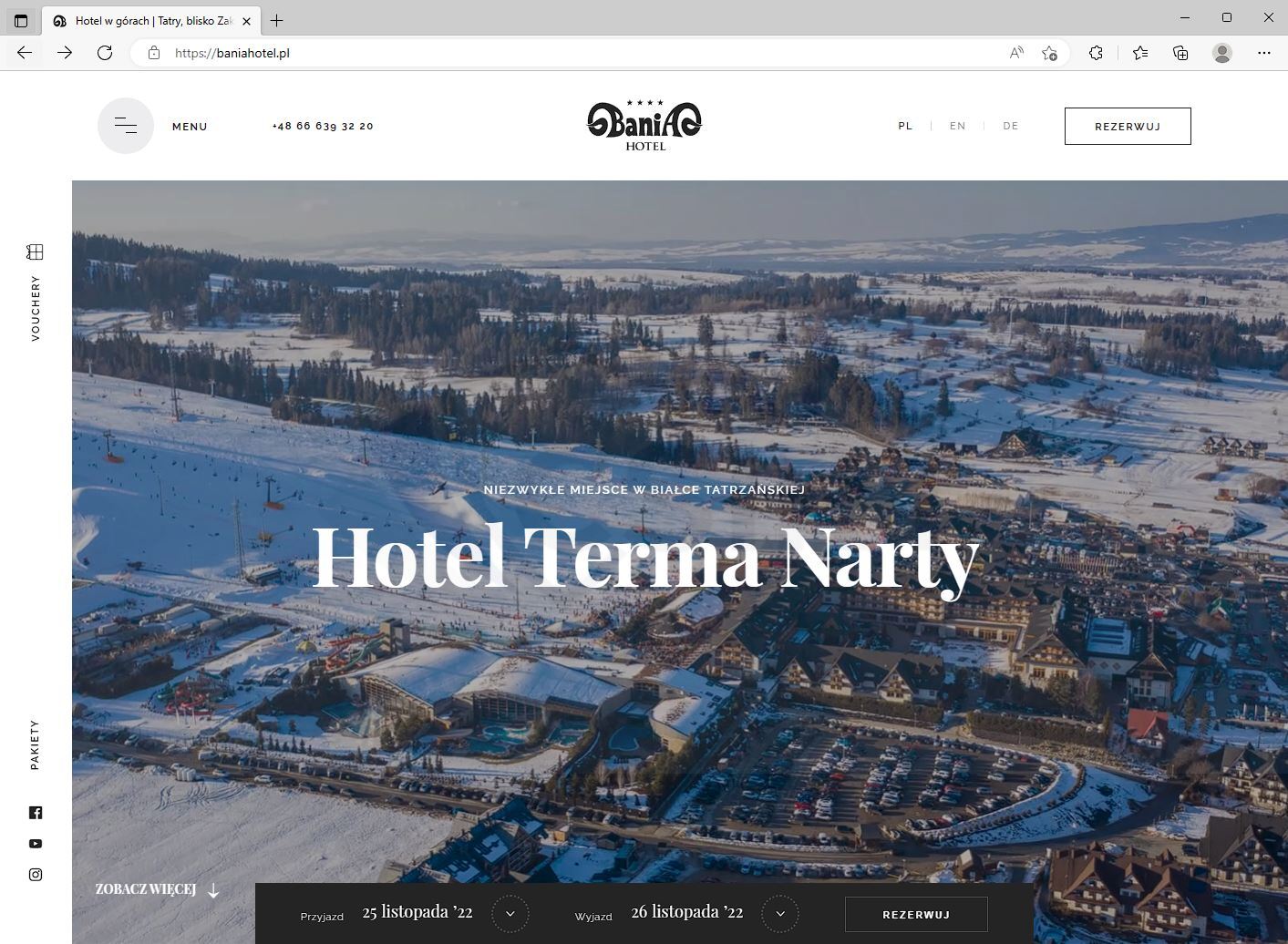Click the Facebook icon in sidebar
This screenshot has width=1288, height=944.
(x=36, y=813)
